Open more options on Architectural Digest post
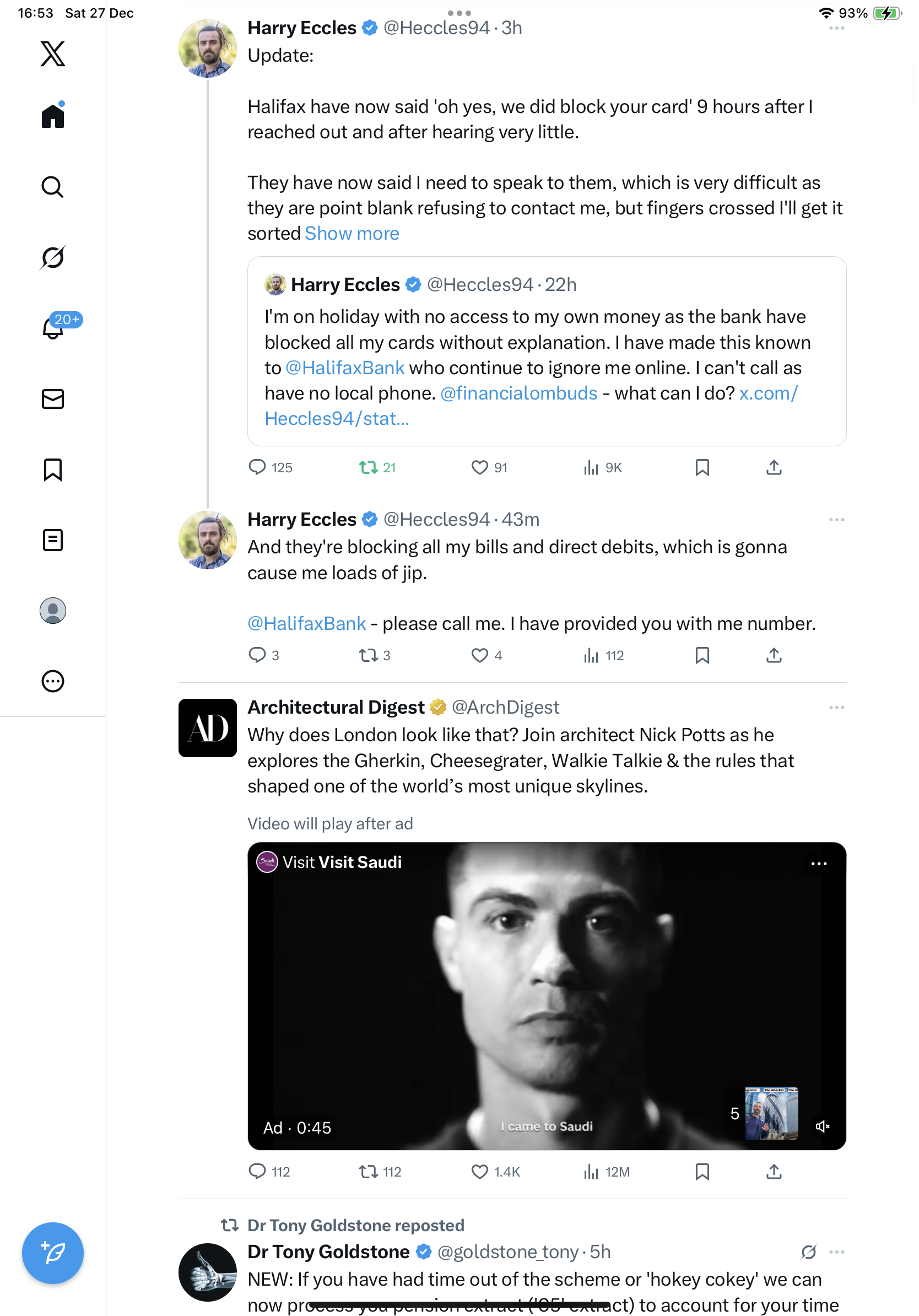 [x=836, y=708]
